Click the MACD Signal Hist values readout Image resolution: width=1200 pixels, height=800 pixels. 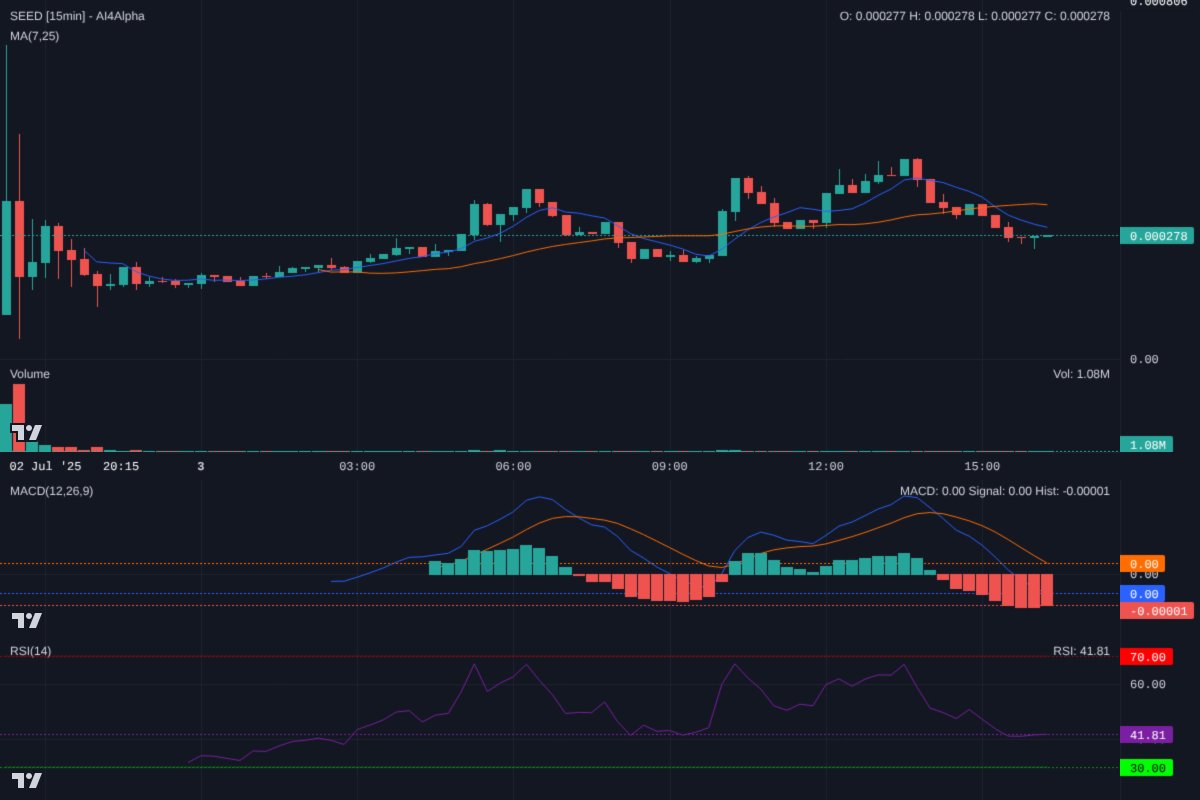(1004, 491)
